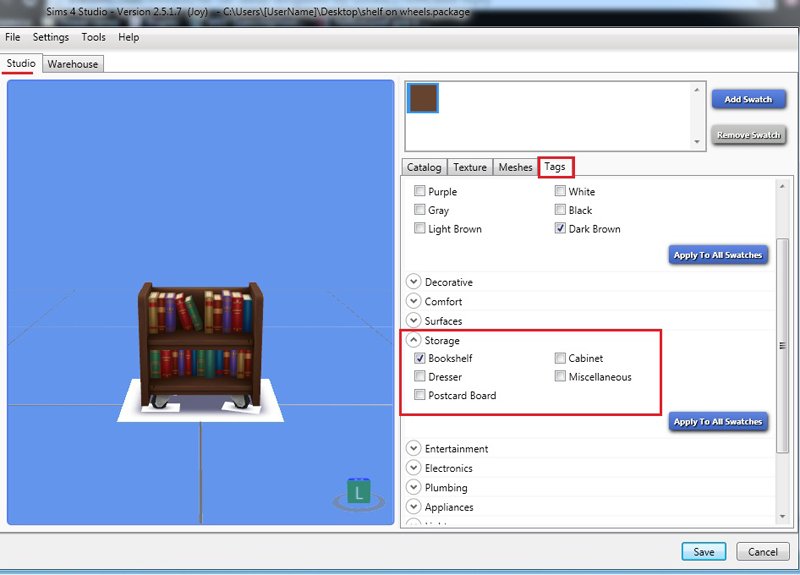
Task: Open the Meshes tab
Action: (x=515, y=167)
